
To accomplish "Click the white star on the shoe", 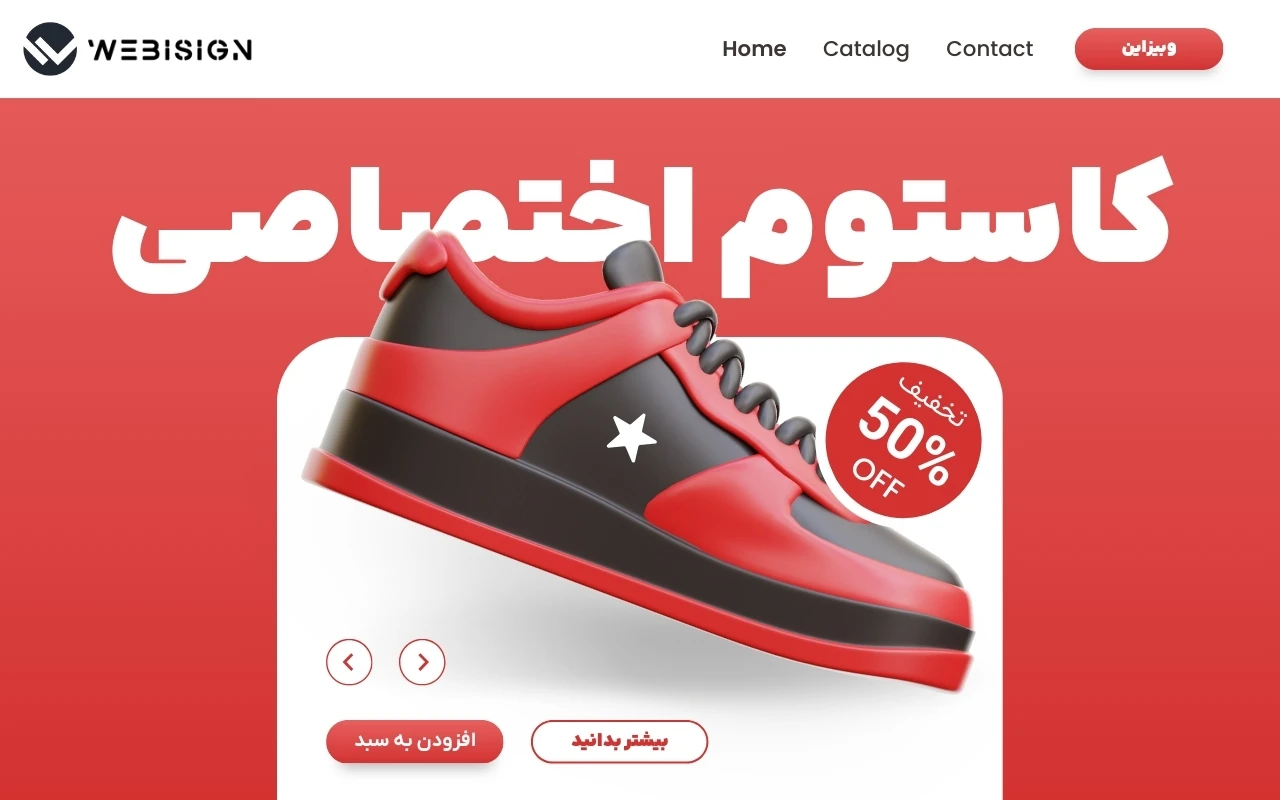I will point(631,437).
